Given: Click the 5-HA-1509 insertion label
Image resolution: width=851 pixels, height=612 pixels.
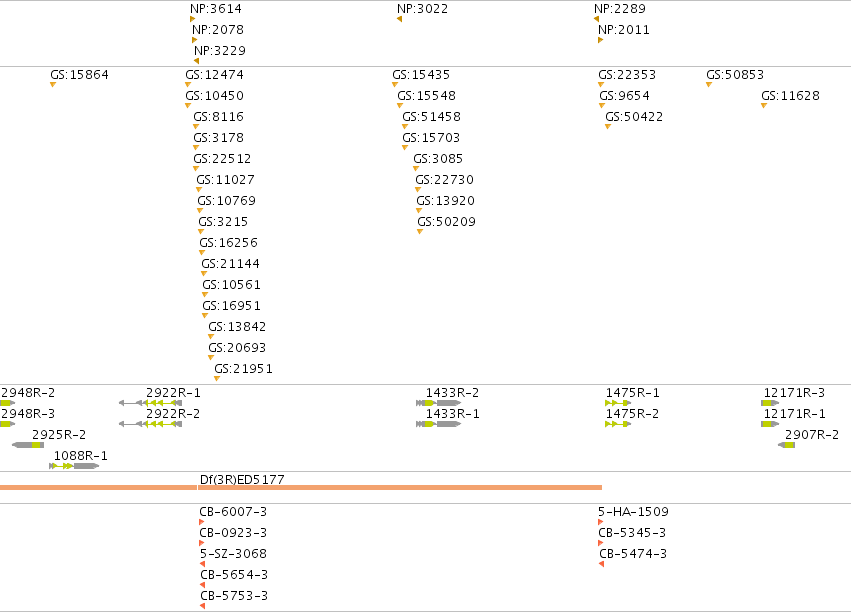Looking at the screenshot, I should (633, 512).
